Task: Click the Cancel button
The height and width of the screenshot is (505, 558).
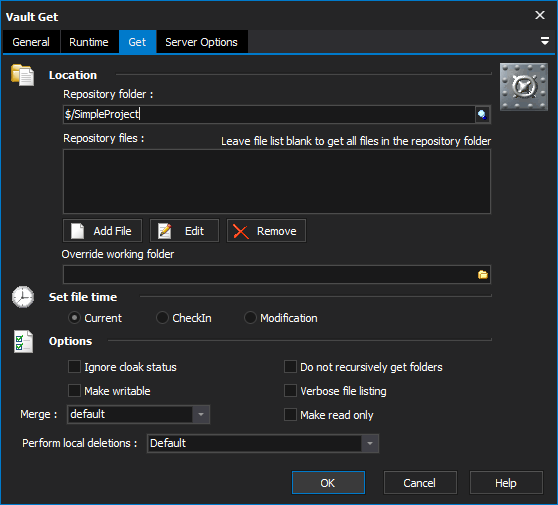Action: click(420, 483)
